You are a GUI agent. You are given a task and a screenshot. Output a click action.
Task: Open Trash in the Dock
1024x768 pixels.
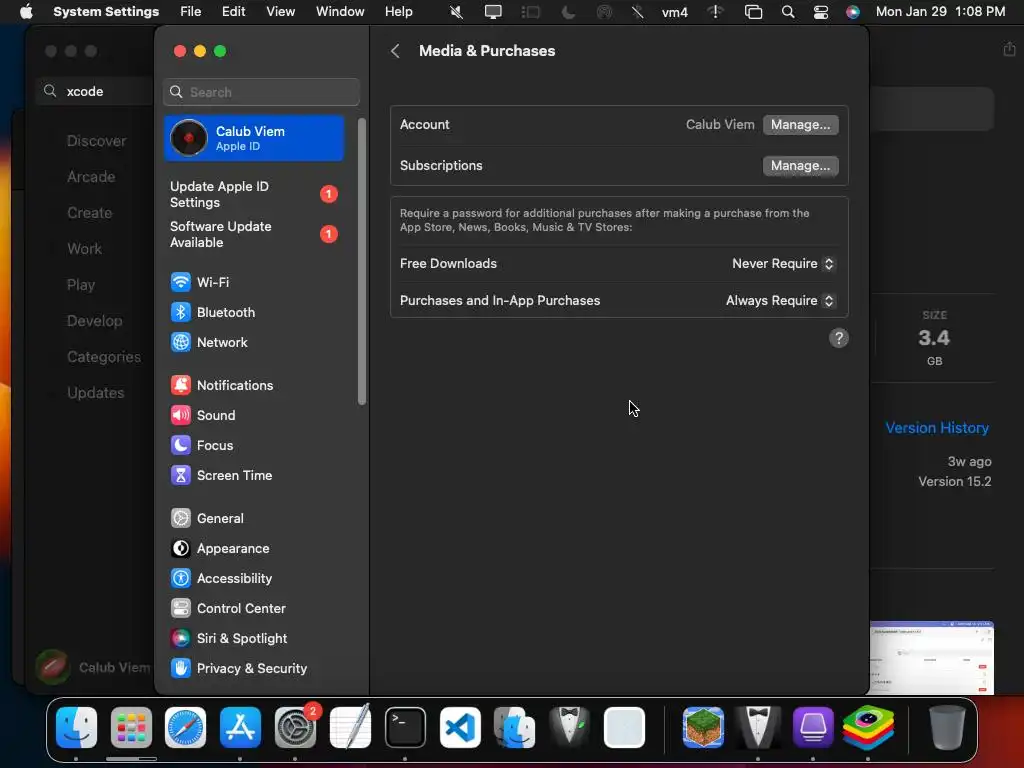(947, 728)
